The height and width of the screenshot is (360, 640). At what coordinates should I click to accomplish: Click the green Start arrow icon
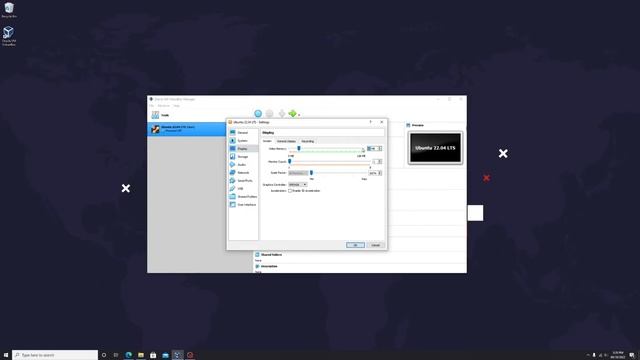pyautogui.click(x=292, y=113)
